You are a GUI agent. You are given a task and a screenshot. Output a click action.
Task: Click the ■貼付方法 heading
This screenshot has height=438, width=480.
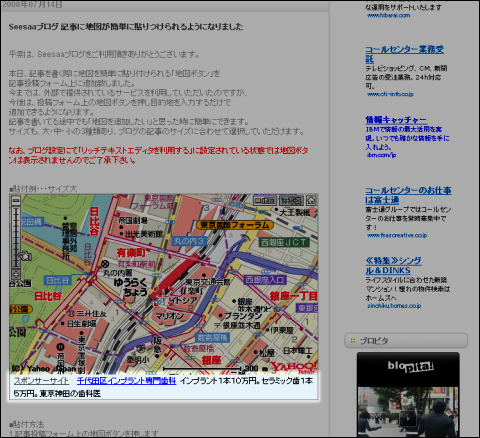pos(27,424)
